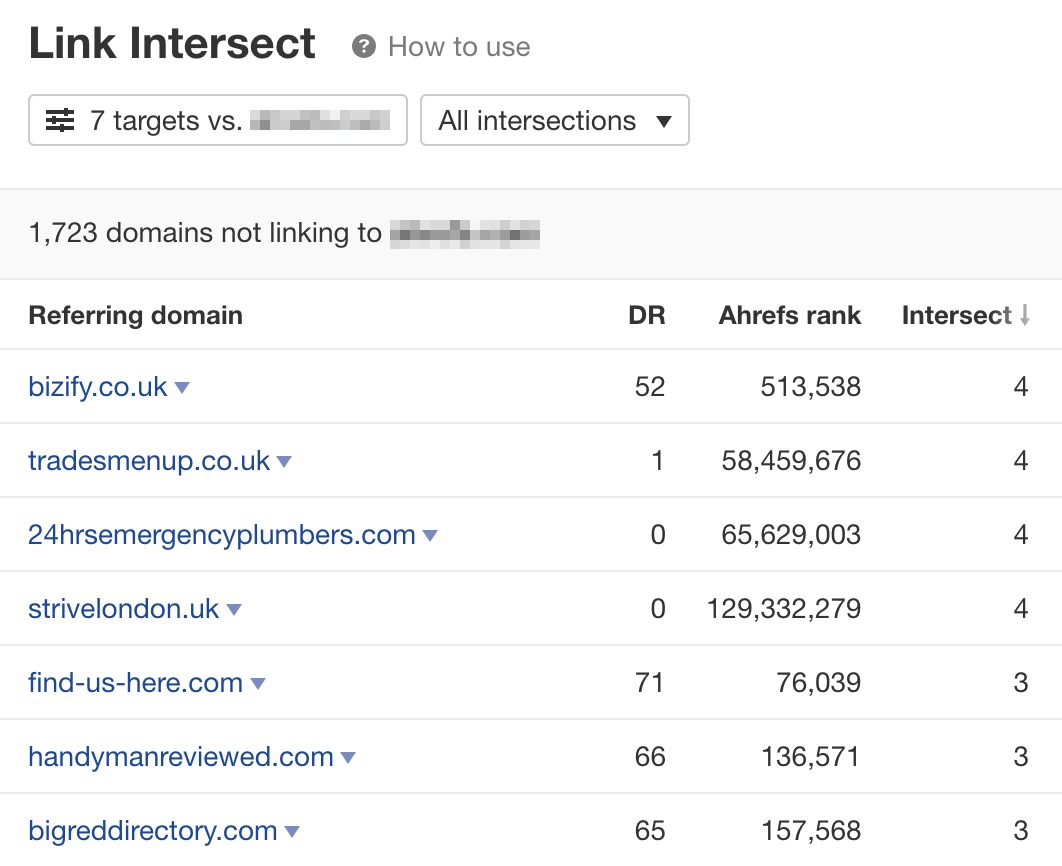Click the Intersect sort arrow icon
Screen dimensions: 1062x866
(x=1024, y=316)
